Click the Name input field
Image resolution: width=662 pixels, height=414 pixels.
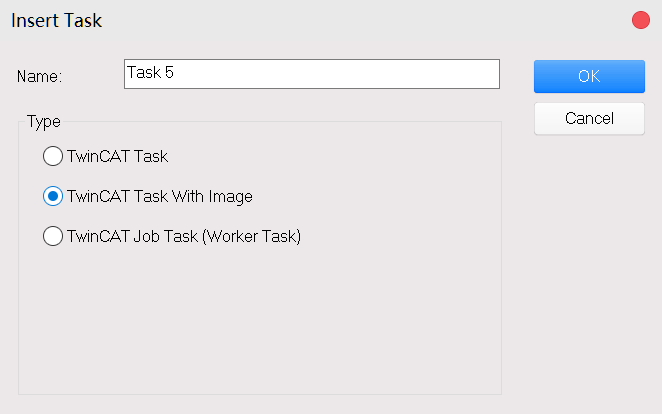coord(311,74)
